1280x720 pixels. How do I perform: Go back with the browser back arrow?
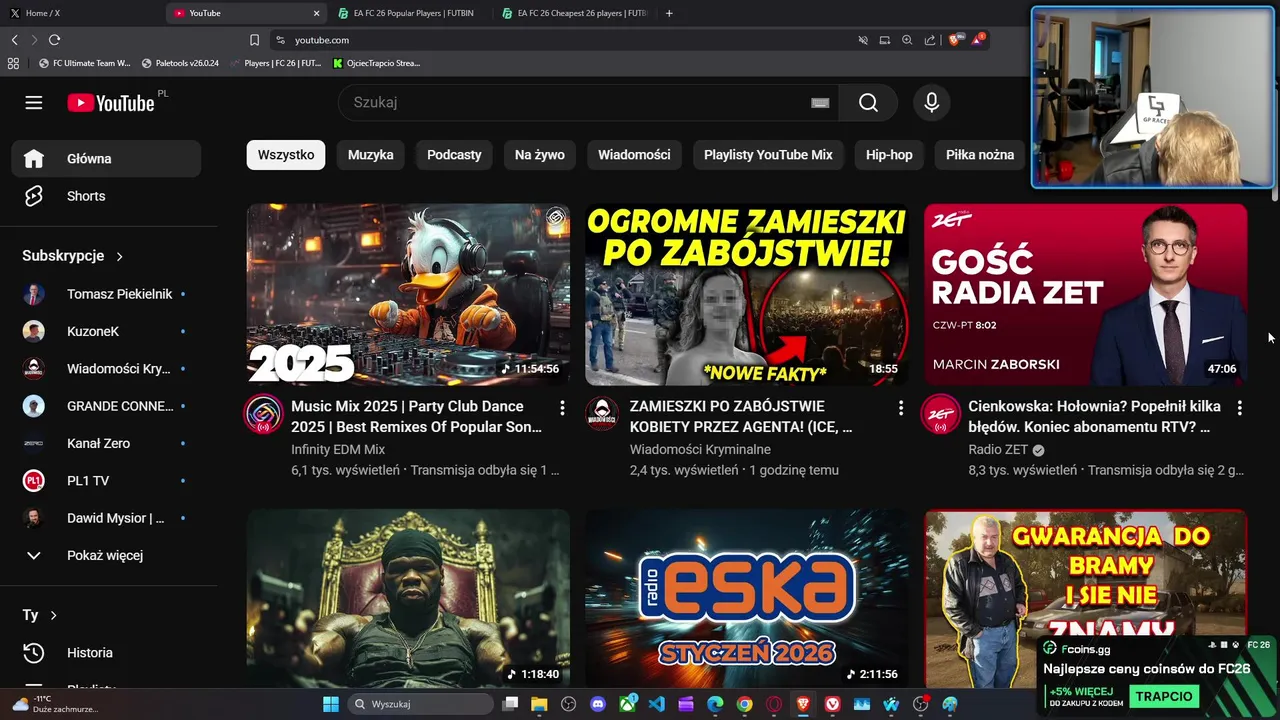pos(14,40)
